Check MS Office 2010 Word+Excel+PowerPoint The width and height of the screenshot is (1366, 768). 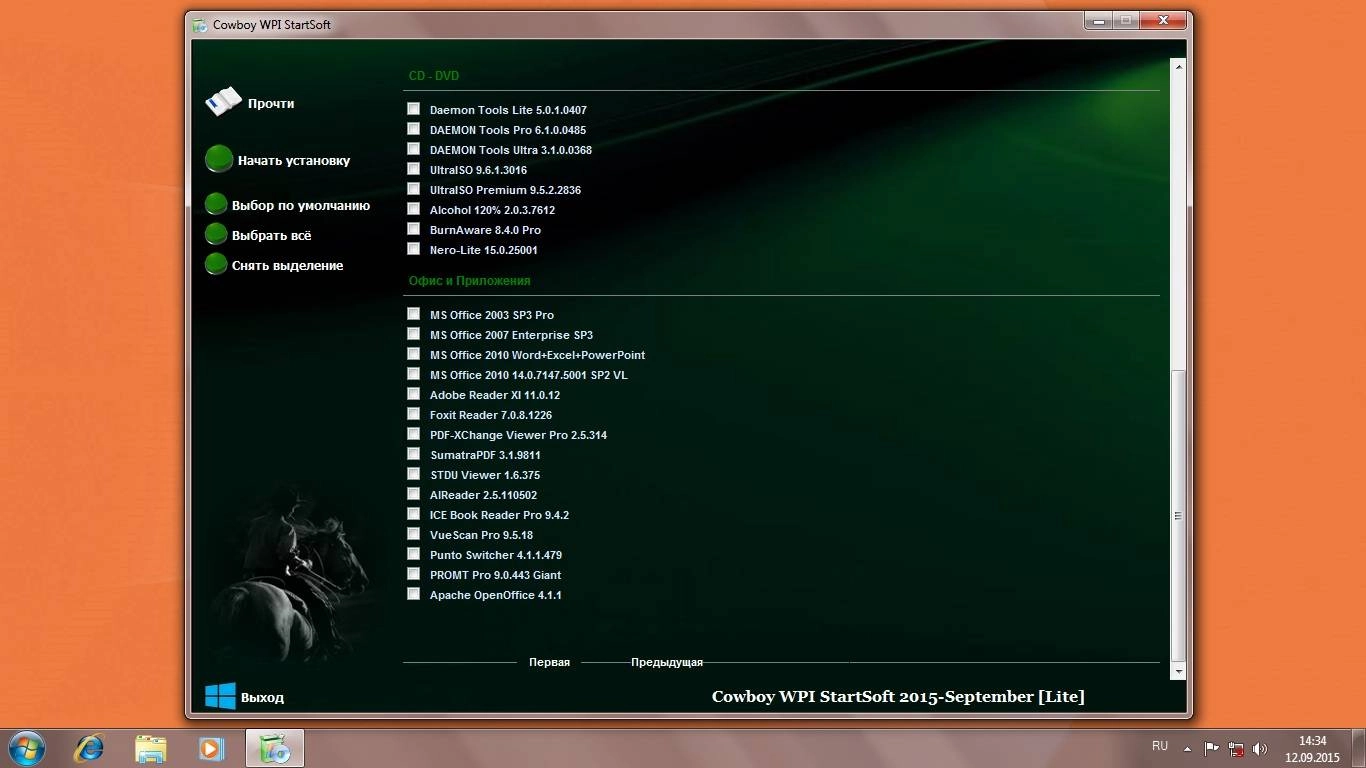click(x=413, y=354)
